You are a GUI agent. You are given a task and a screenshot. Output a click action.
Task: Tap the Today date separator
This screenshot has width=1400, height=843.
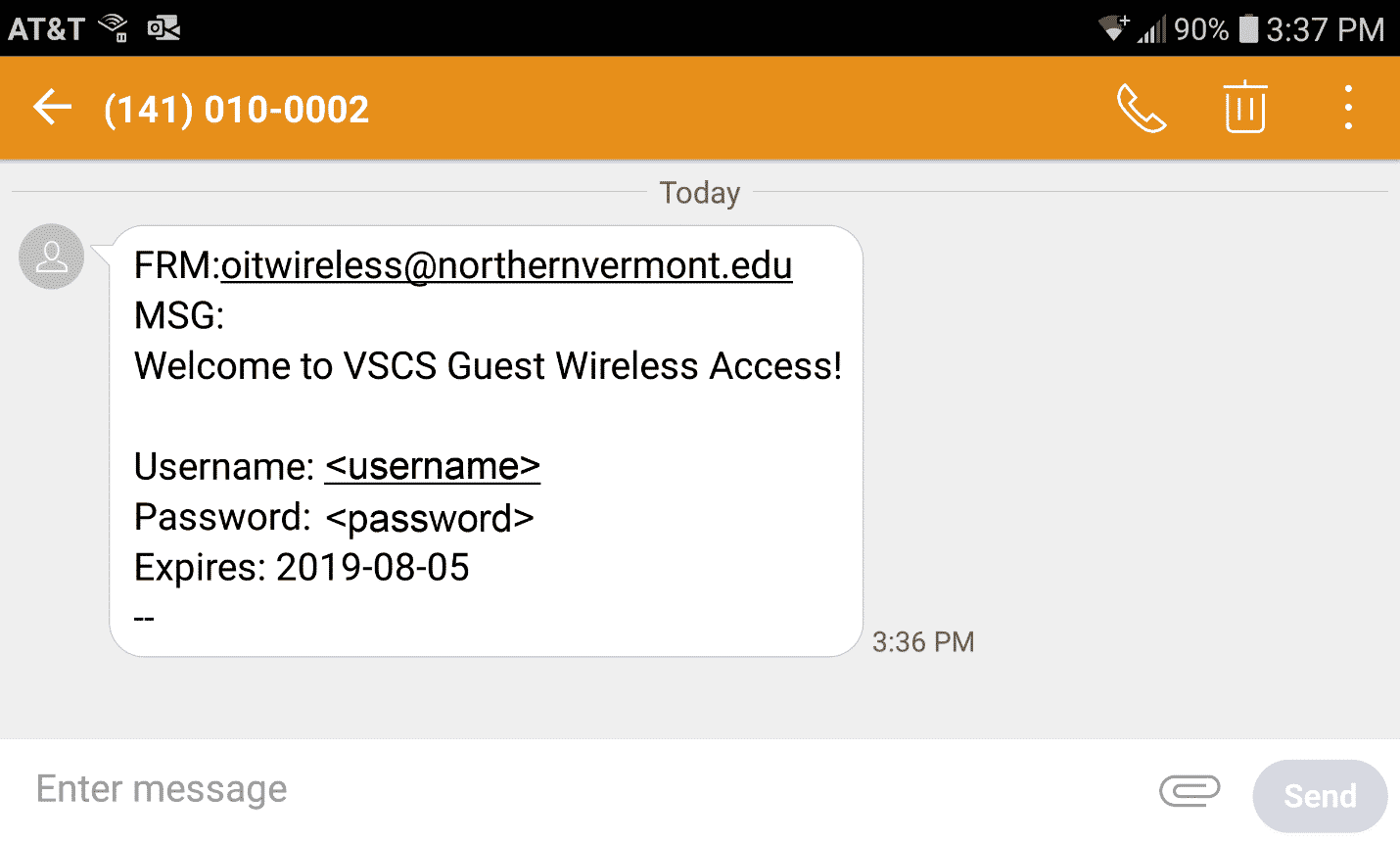[x=699, y=193]
